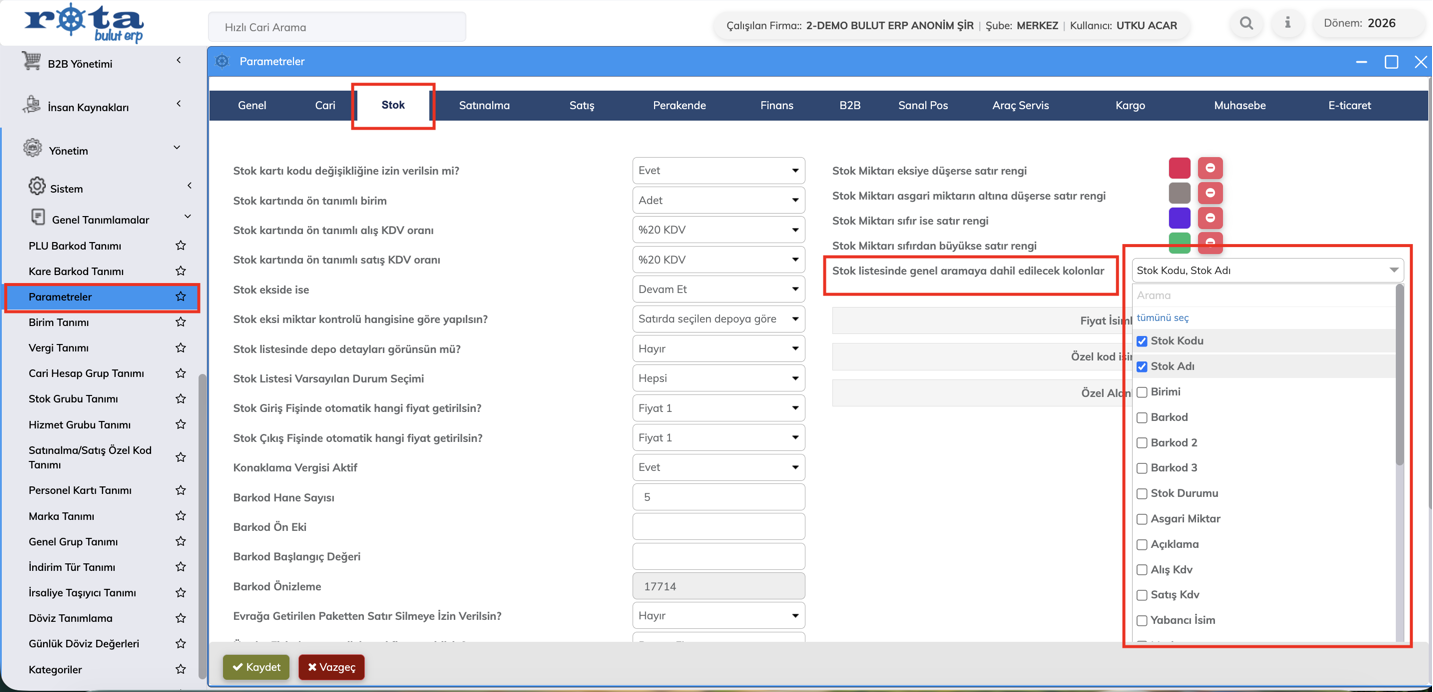Switch to the Satınalma tab
This screenshot has width=1433, height=692.
click(x=484, y=105)
